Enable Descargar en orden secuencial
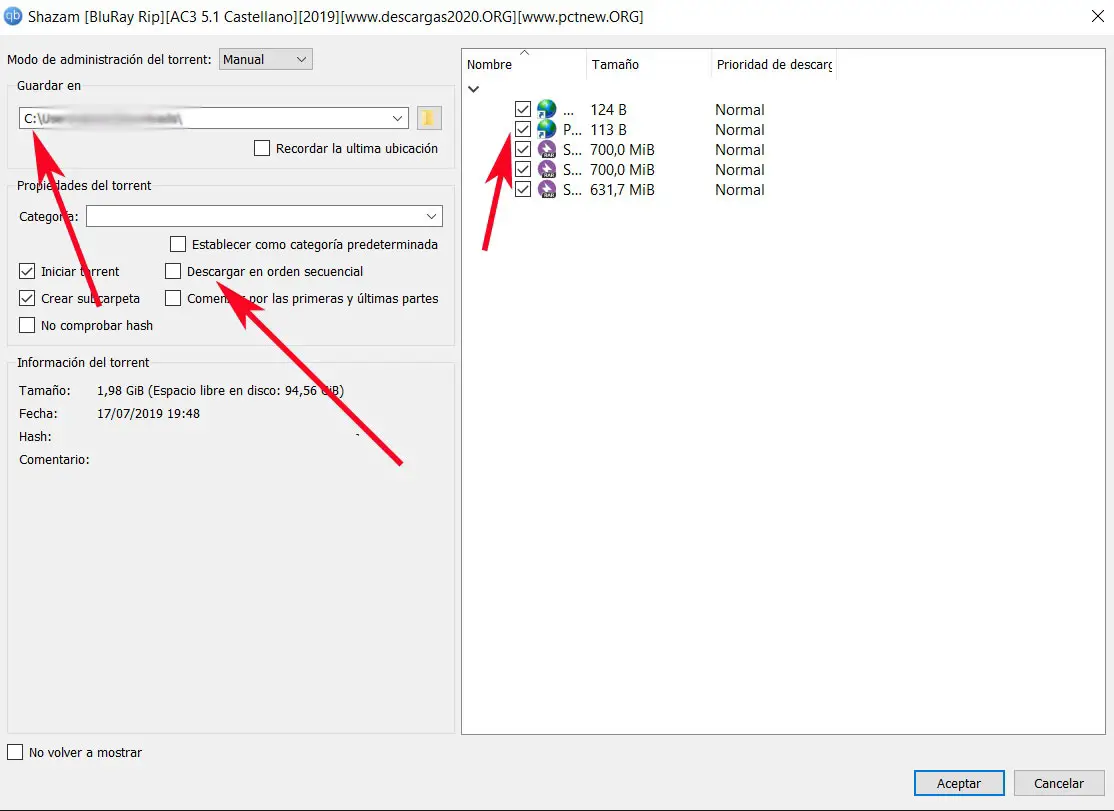The image size is (1114, 811). point(173,271)
